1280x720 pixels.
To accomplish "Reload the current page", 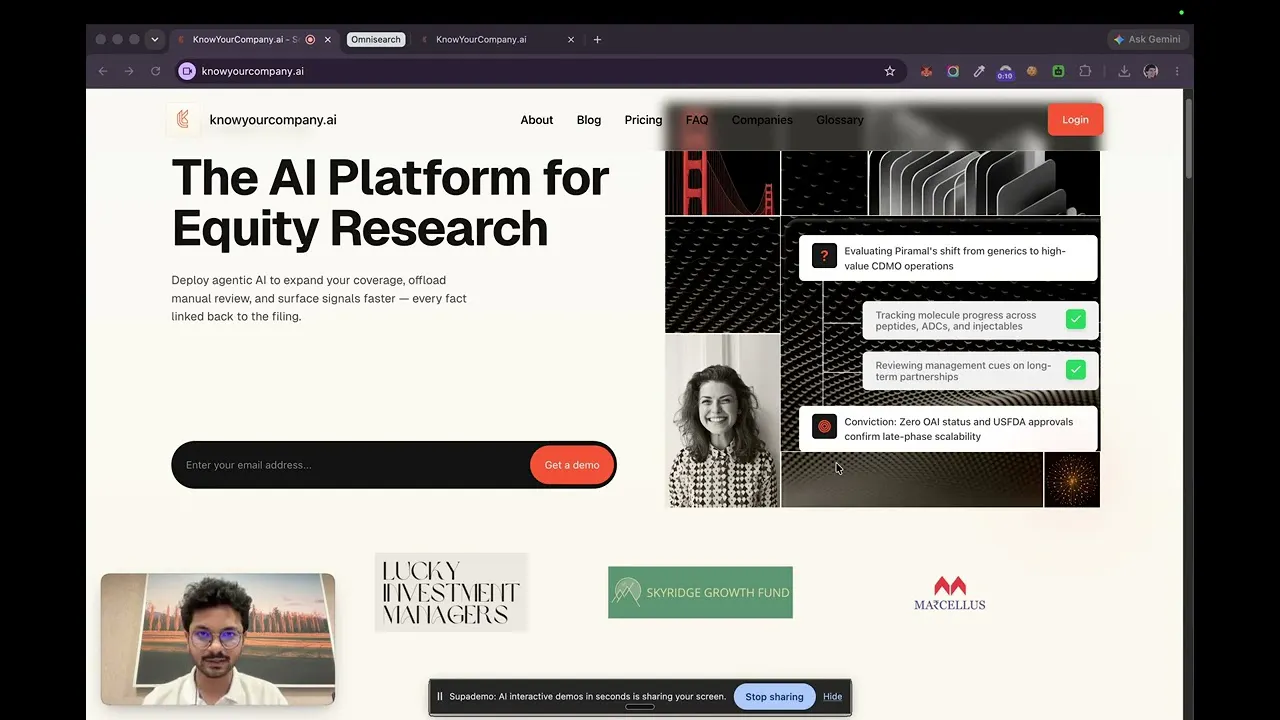I will click(x=155, y=71).
